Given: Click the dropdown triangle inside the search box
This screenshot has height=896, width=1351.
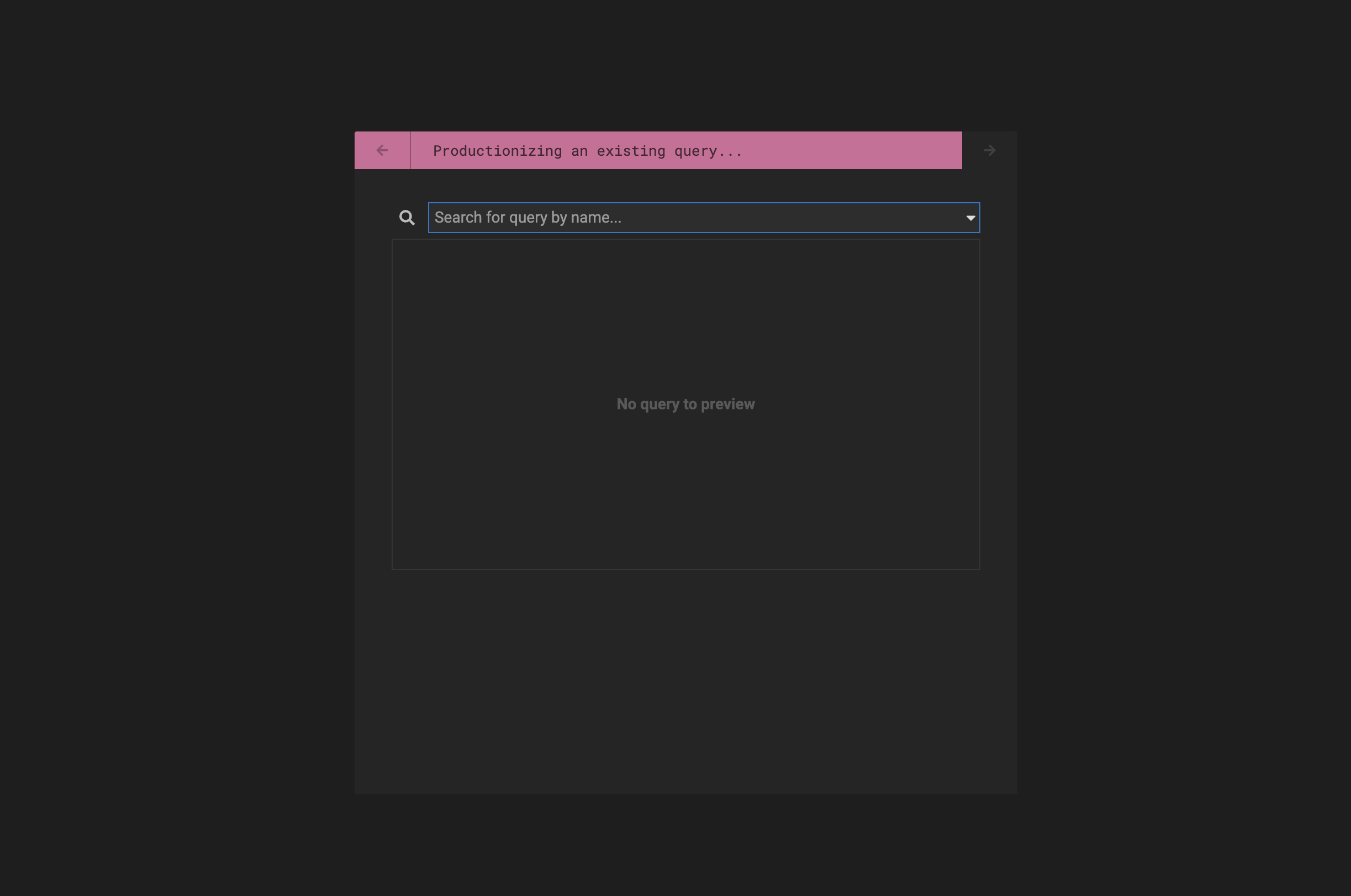Looking at the screenshot, I should click(x=970, y=218).
